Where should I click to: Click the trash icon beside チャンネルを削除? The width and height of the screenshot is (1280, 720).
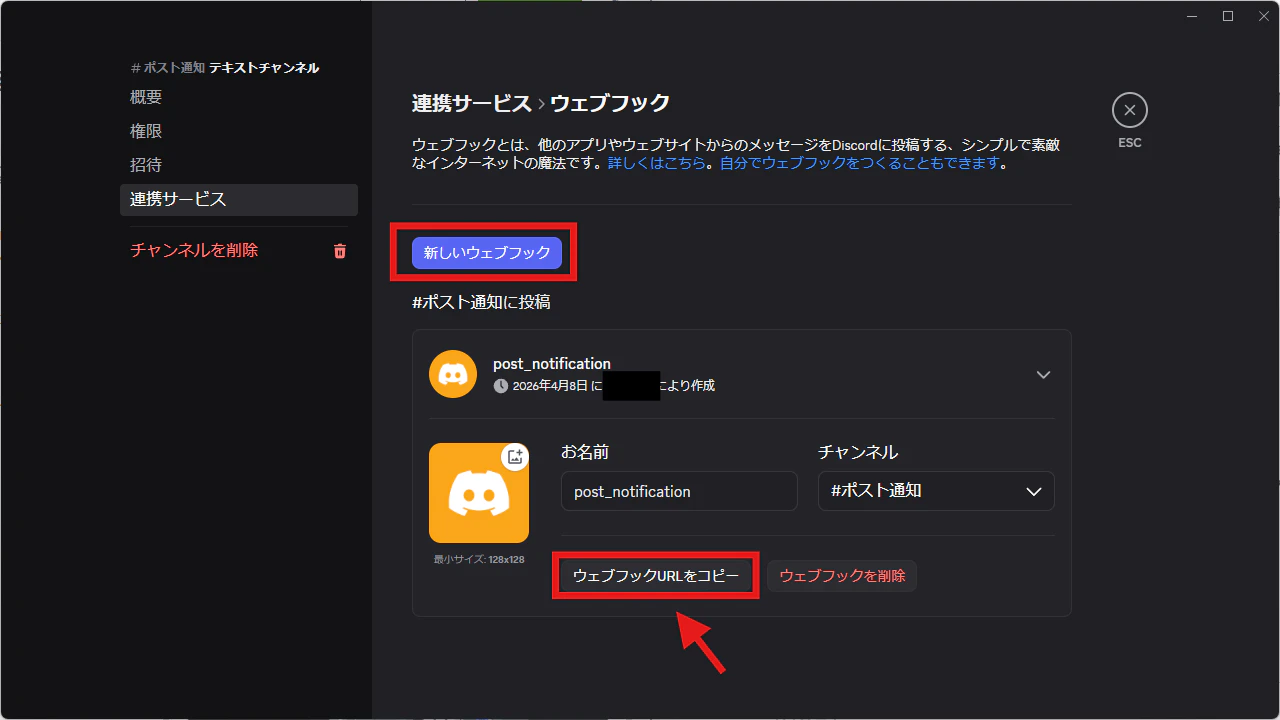coord(340,251)
